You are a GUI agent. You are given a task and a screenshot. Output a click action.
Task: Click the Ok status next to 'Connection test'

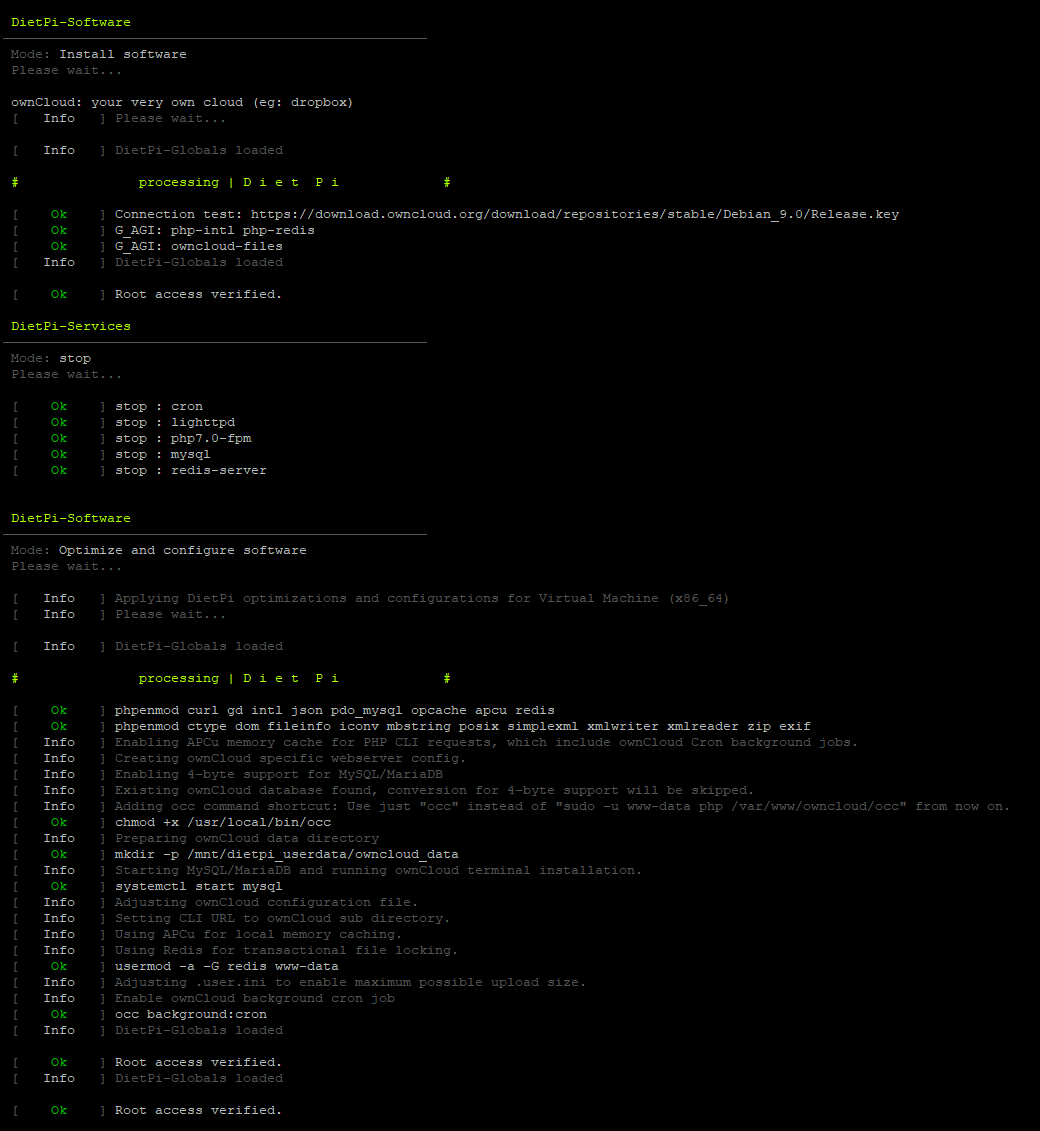59,214
